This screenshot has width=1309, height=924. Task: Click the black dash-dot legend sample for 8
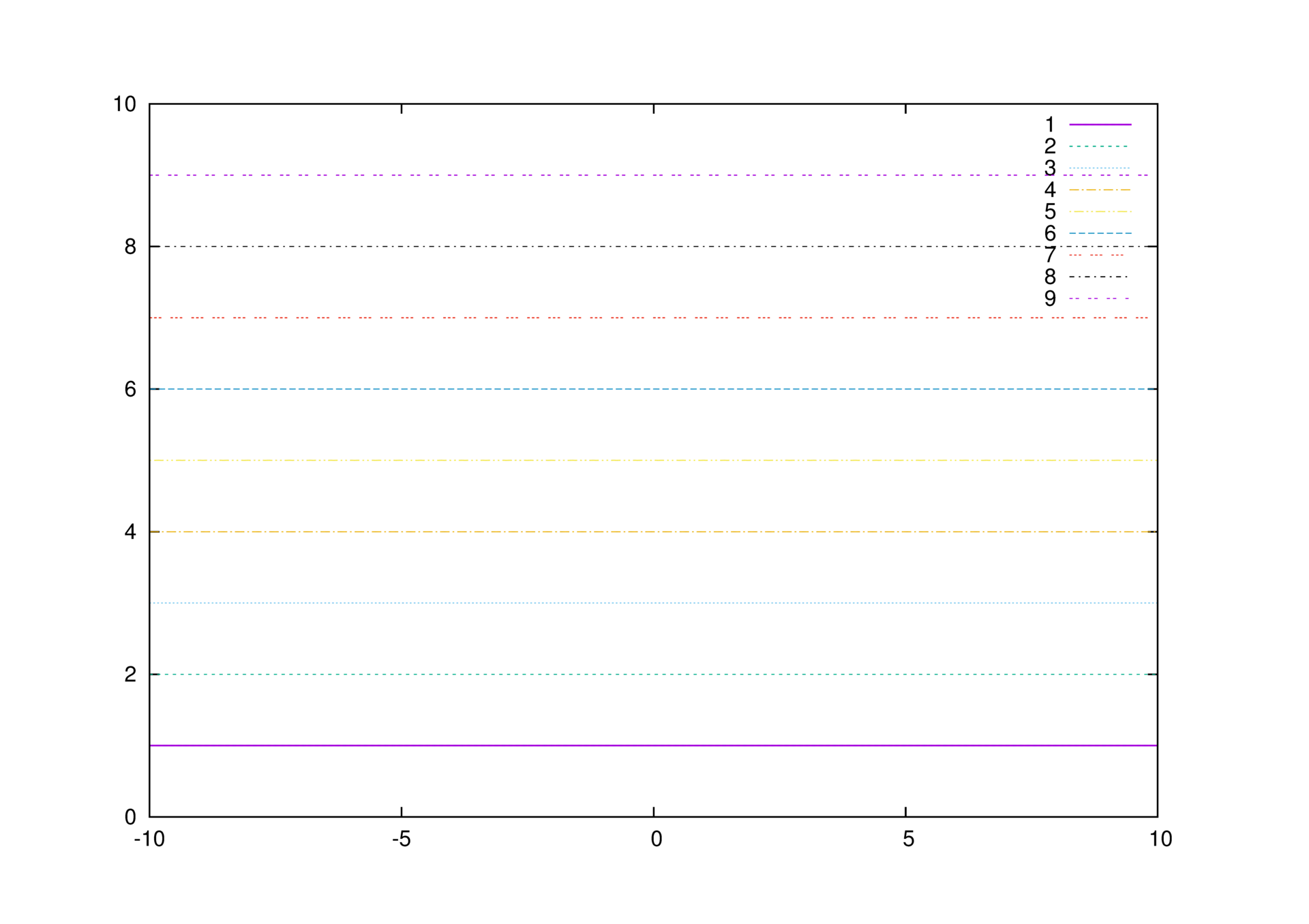point(1098,277)
